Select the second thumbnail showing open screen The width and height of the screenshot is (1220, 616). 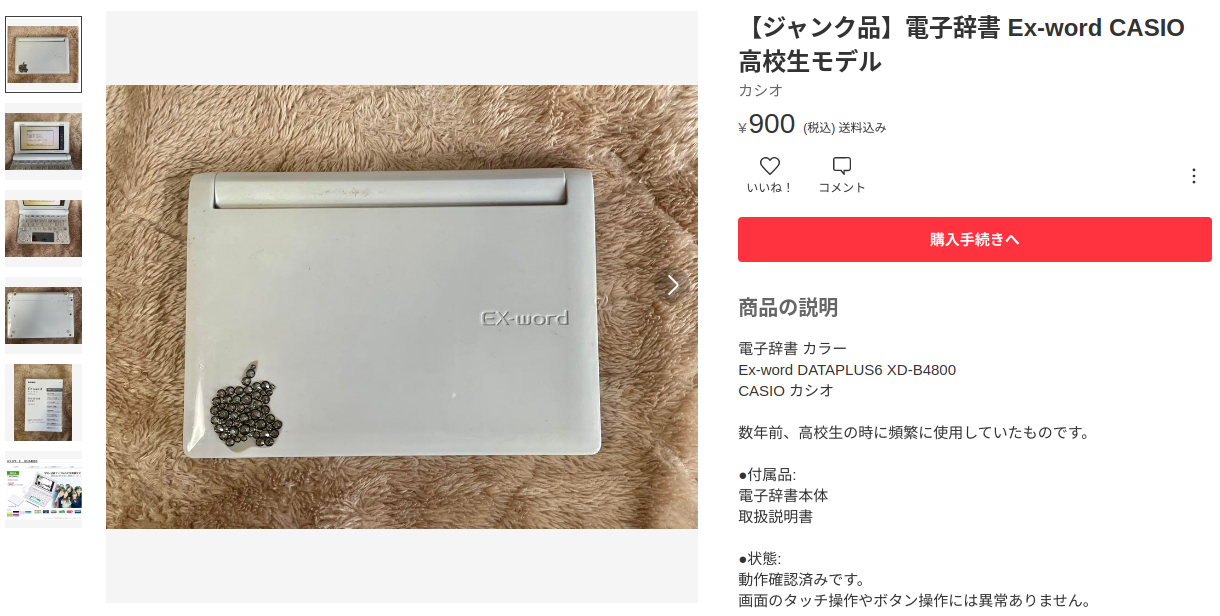[x=43, y=141]
